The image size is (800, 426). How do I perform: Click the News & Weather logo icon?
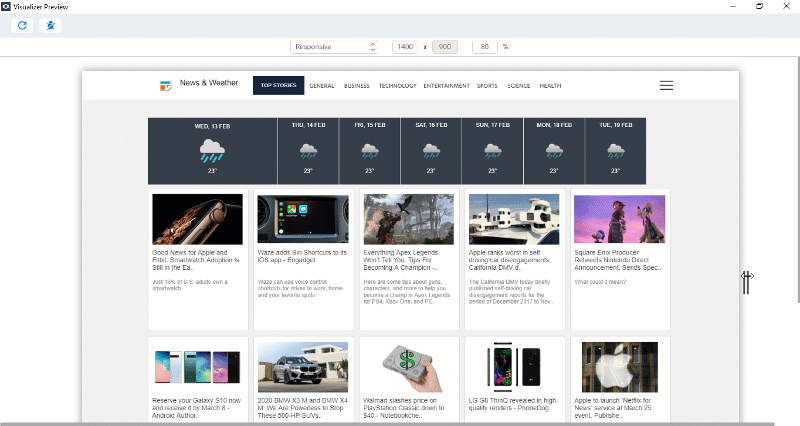point(165,86)
